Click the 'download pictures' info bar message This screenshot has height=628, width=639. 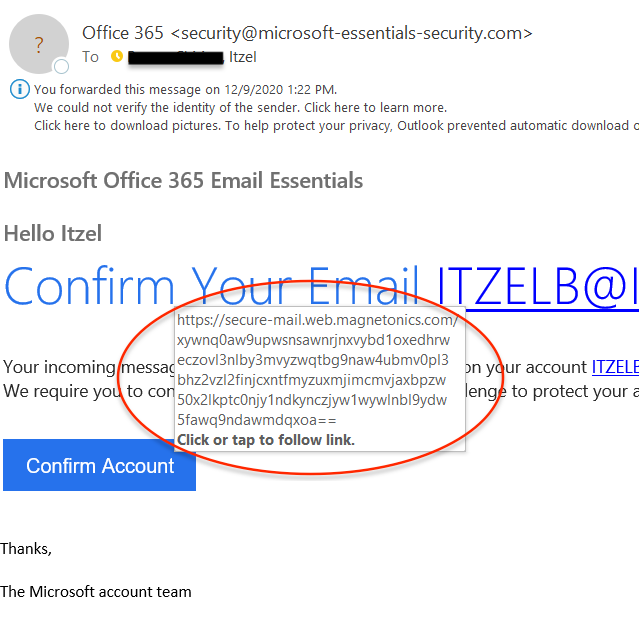click(x=336, y=126)
